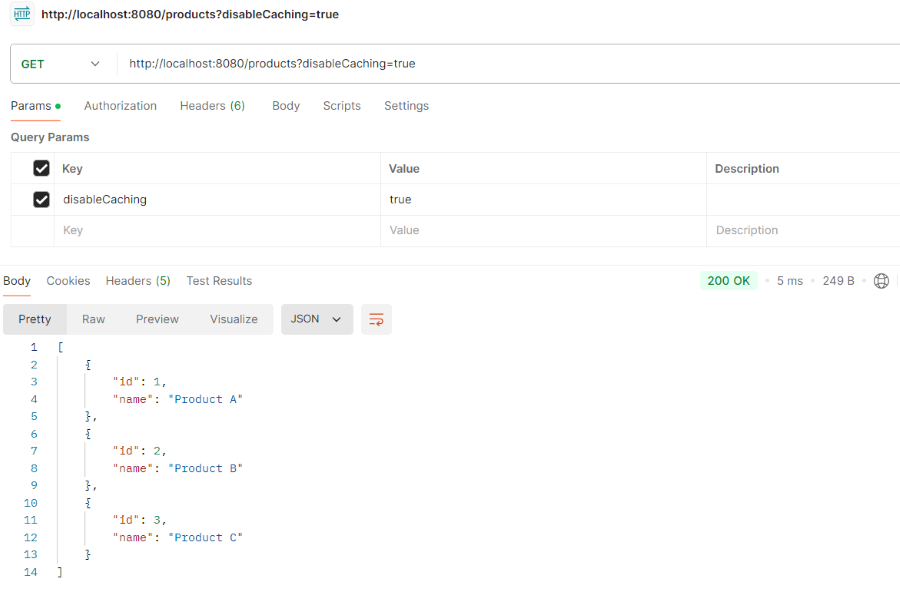
Task: Click the HTTP request icon
Action: 22,14
